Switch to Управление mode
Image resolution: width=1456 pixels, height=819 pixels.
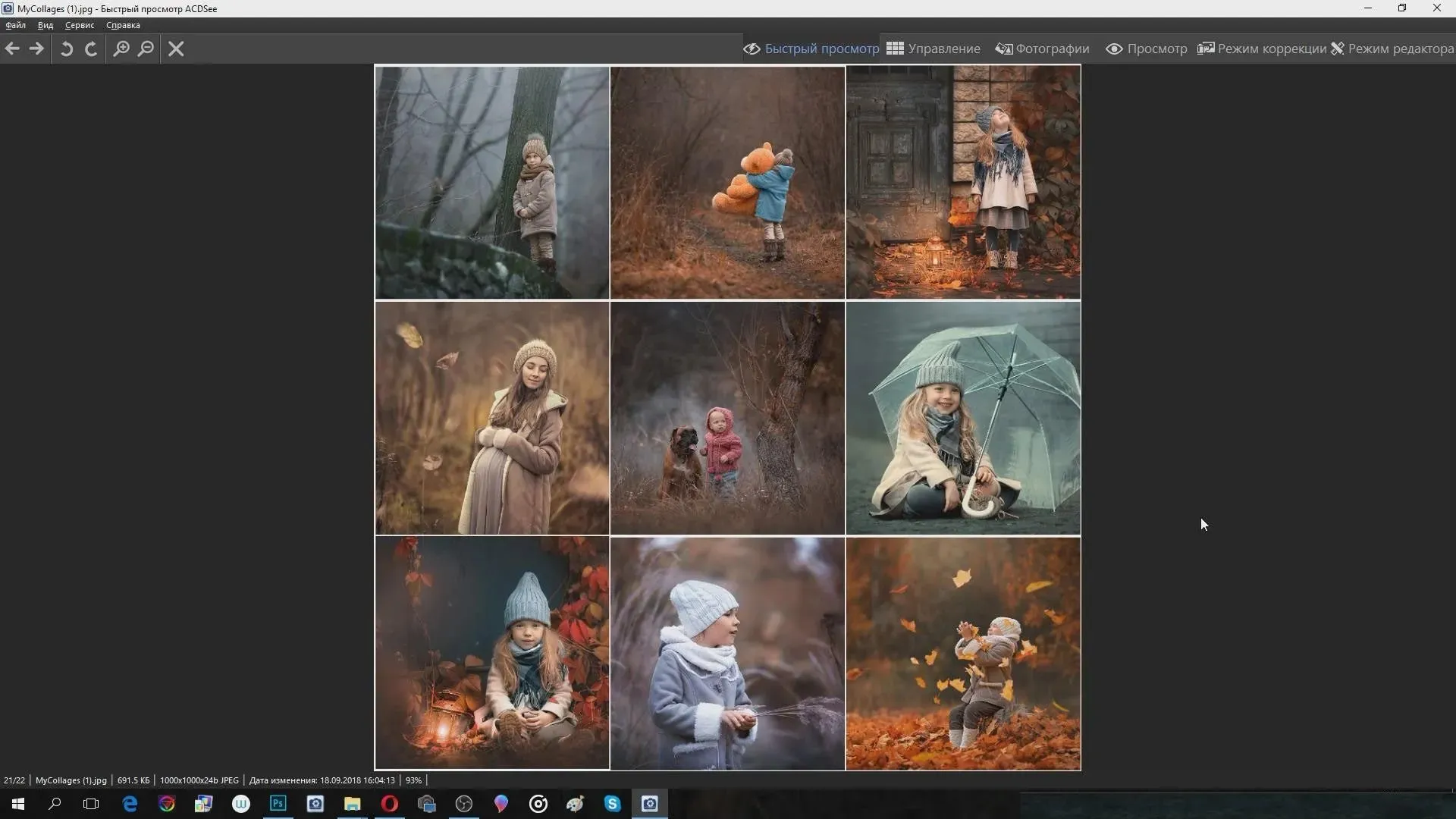click(934, 49)
